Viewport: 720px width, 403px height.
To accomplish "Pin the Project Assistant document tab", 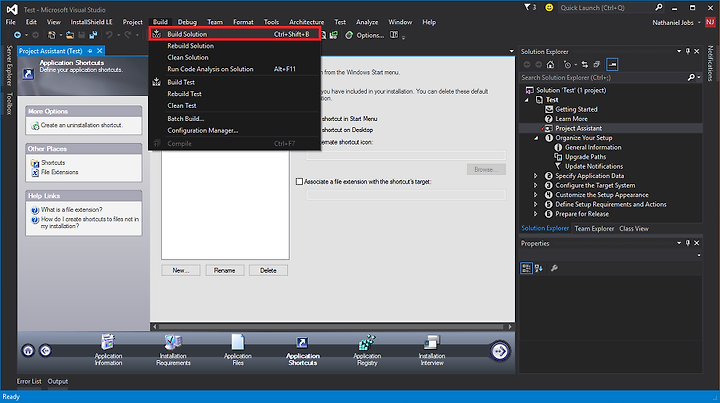I will 90,51.
